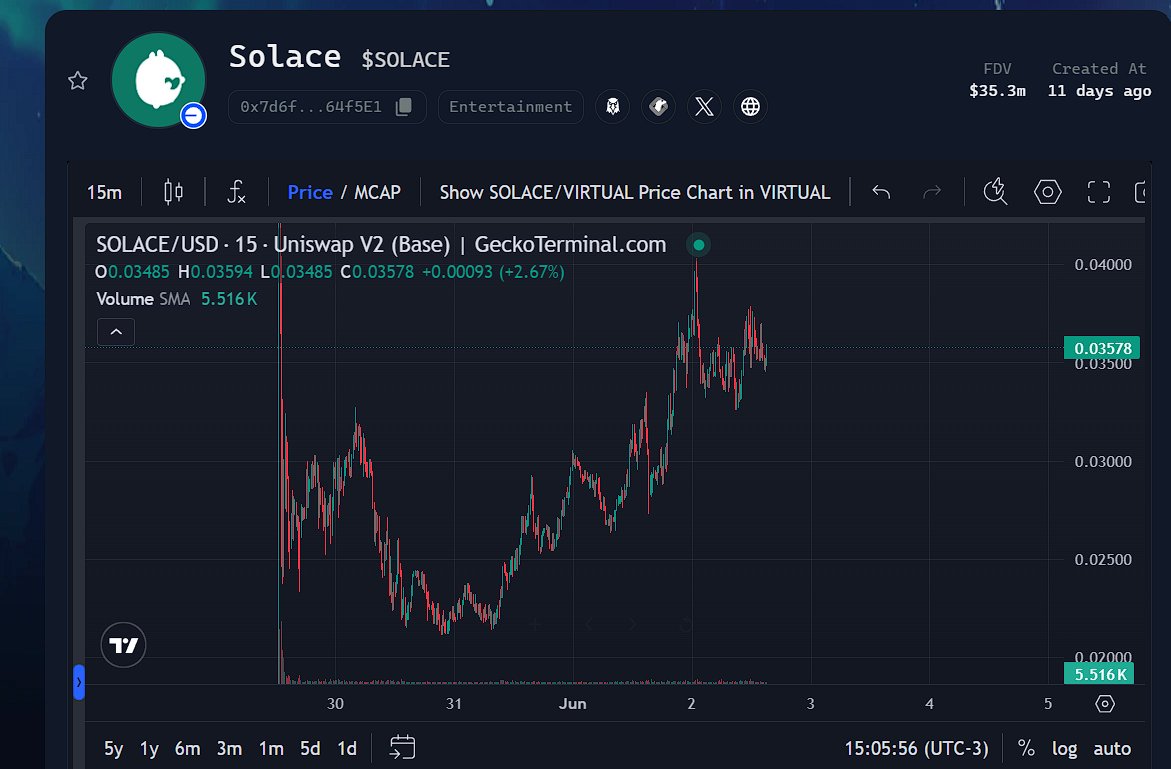Click the 5.516K volume axis label

coord(1099,674)
